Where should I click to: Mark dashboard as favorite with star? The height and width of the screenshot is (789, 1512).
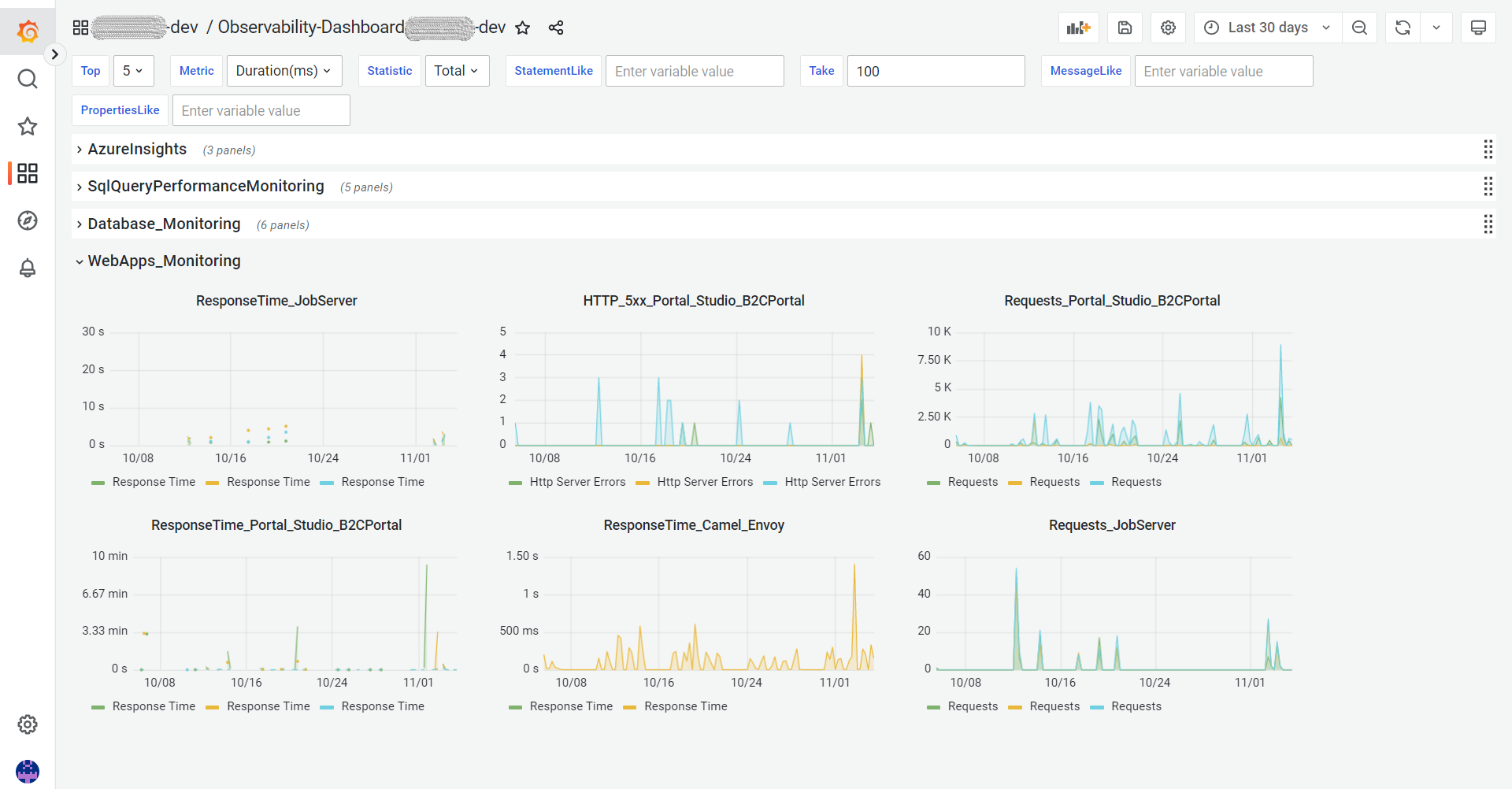point(522,28)
